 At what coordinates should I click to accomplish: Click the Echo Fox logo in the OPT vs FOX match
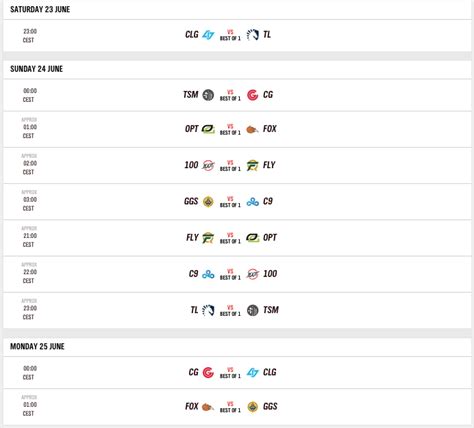click(252, 129)
